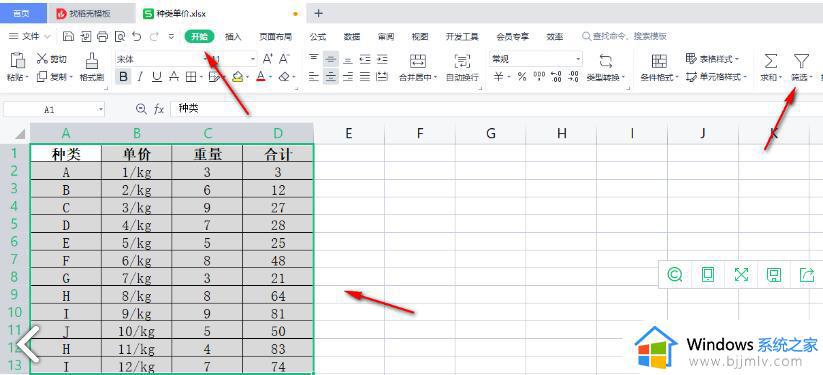Click the Wrap Text icon
The width and height of the screenshot is (823, 375).
tap(462, 60)
